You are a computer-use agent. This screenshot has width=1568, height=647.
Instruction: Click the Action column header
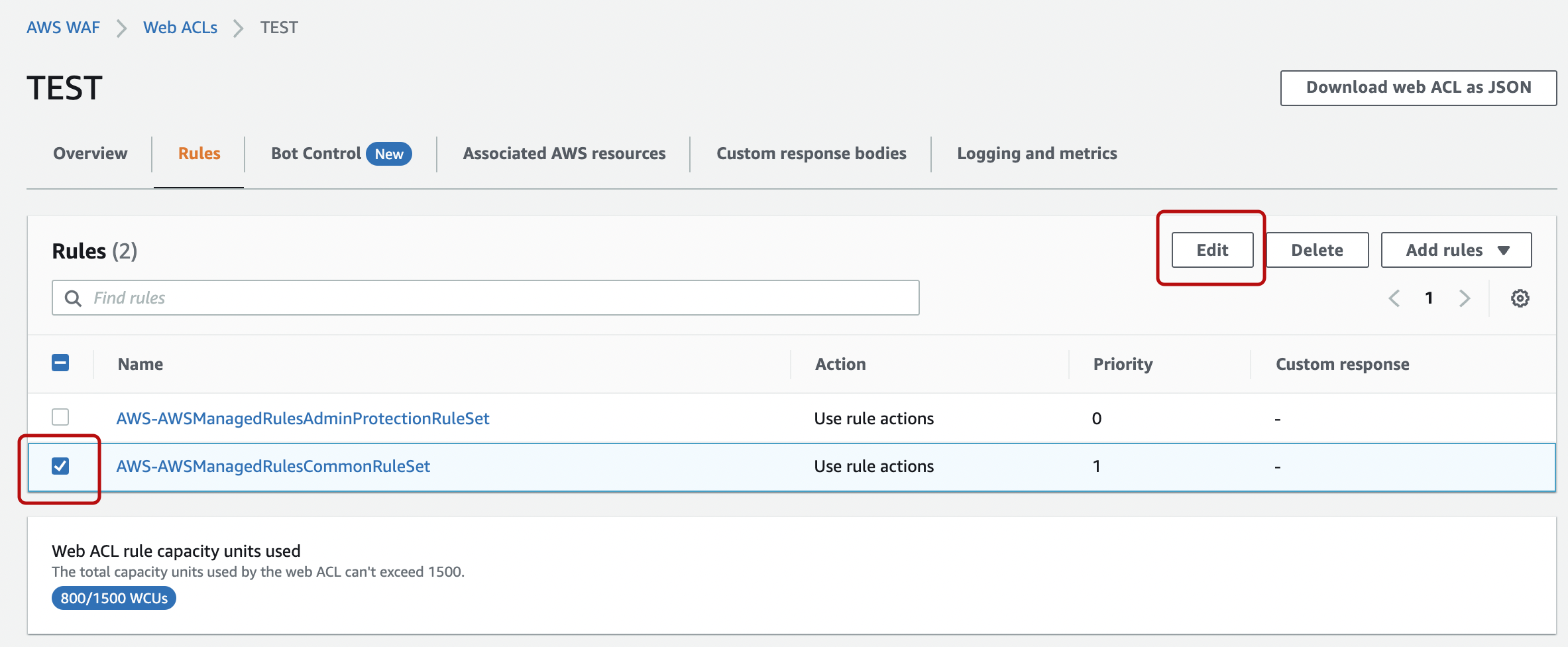tap(840, 364)
